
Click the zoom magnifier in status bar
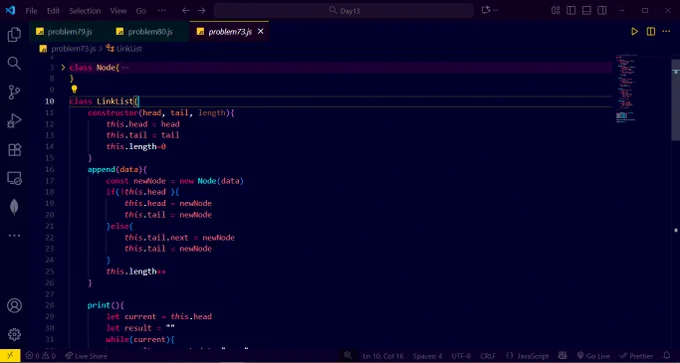pos(348,356)
